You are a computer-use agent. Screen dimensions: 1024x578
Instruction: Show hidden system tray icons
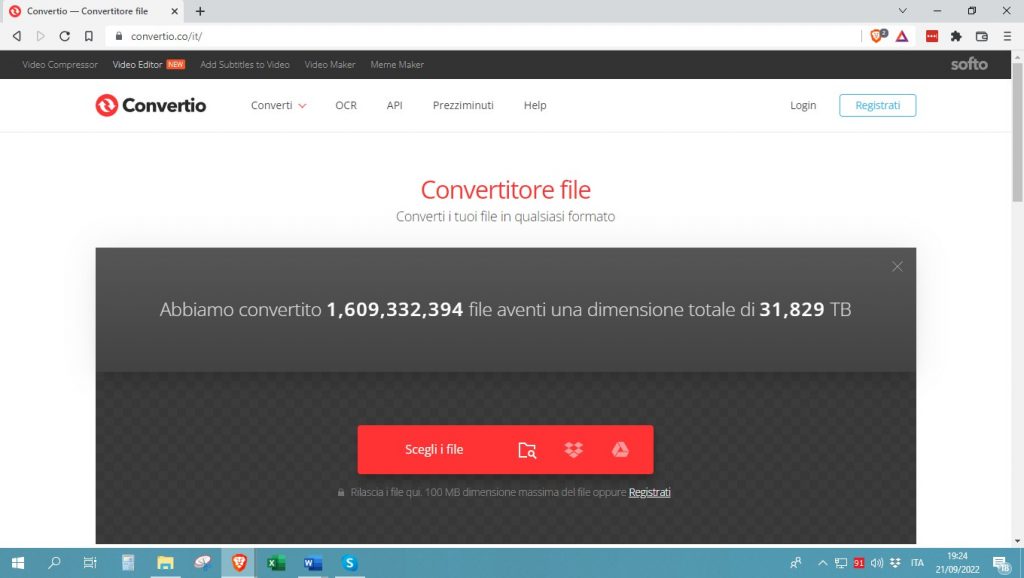coord(823,563)
